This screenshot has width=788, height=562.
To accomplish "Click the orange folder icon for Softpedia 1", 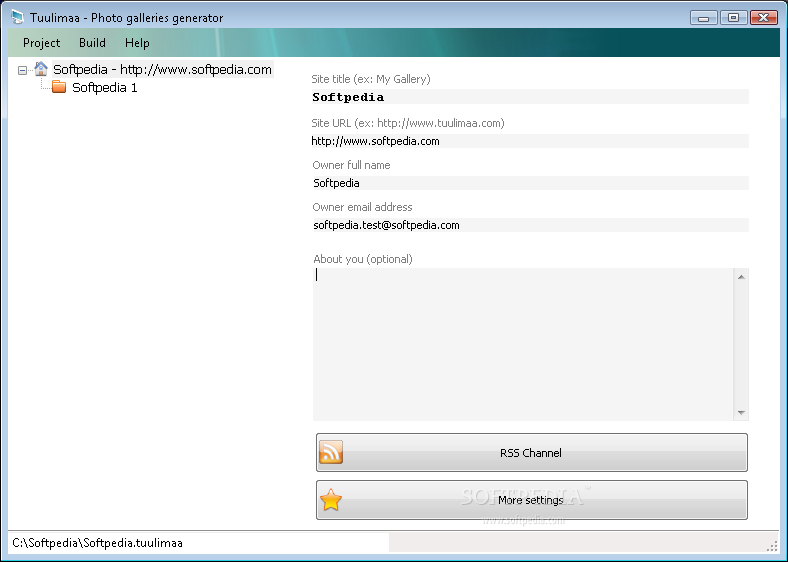I will tap(59, 87).
